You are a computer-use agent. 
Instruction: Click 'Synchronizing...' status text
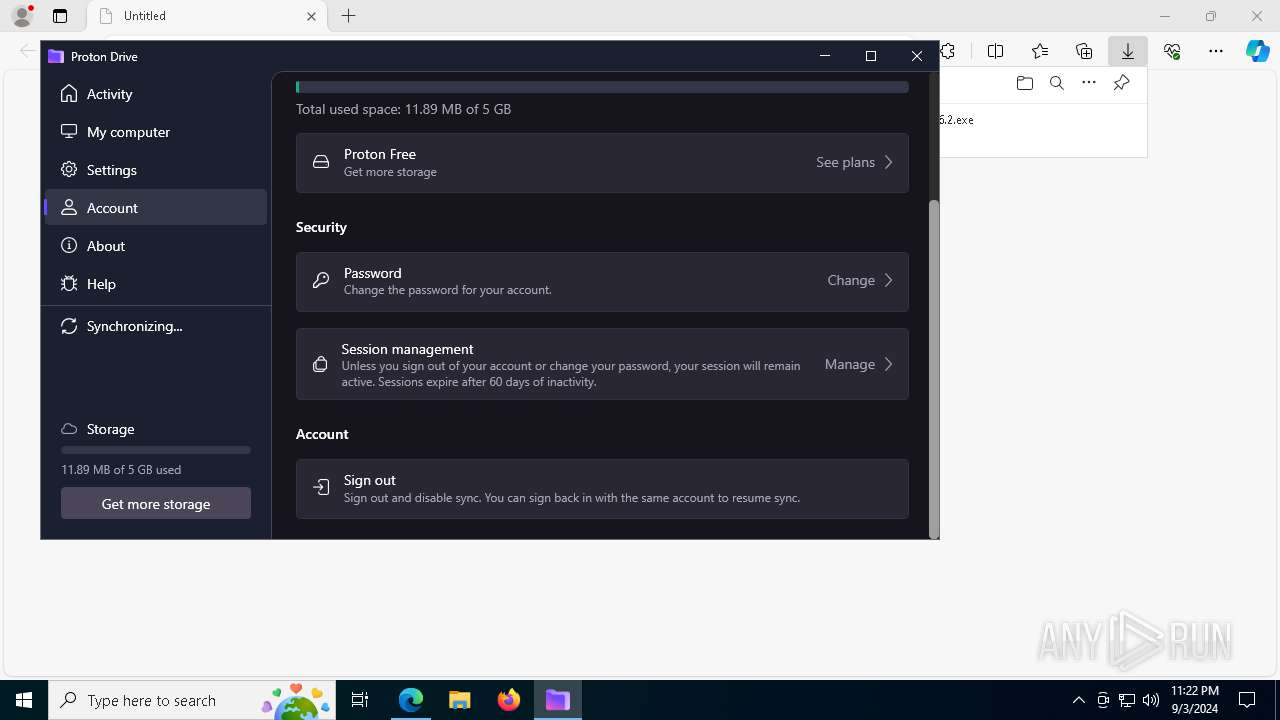[x=134, y=326]
